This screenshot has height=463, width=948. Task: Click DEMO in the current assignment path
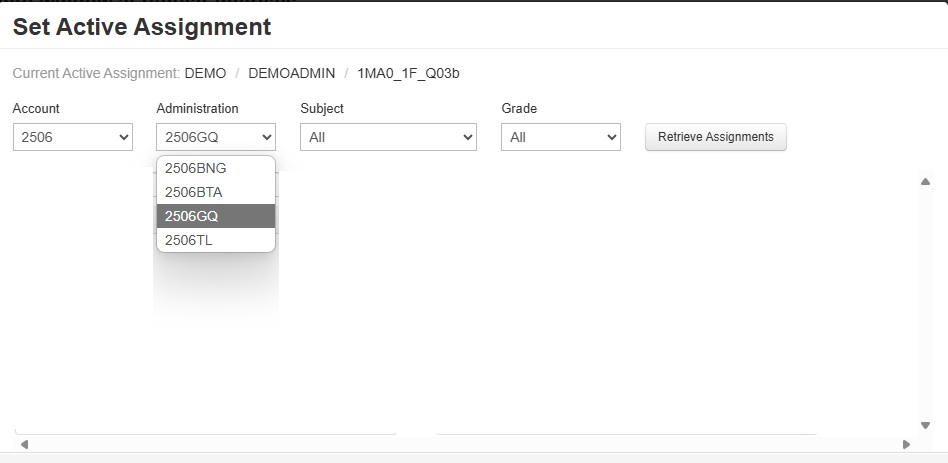point(205,73)
